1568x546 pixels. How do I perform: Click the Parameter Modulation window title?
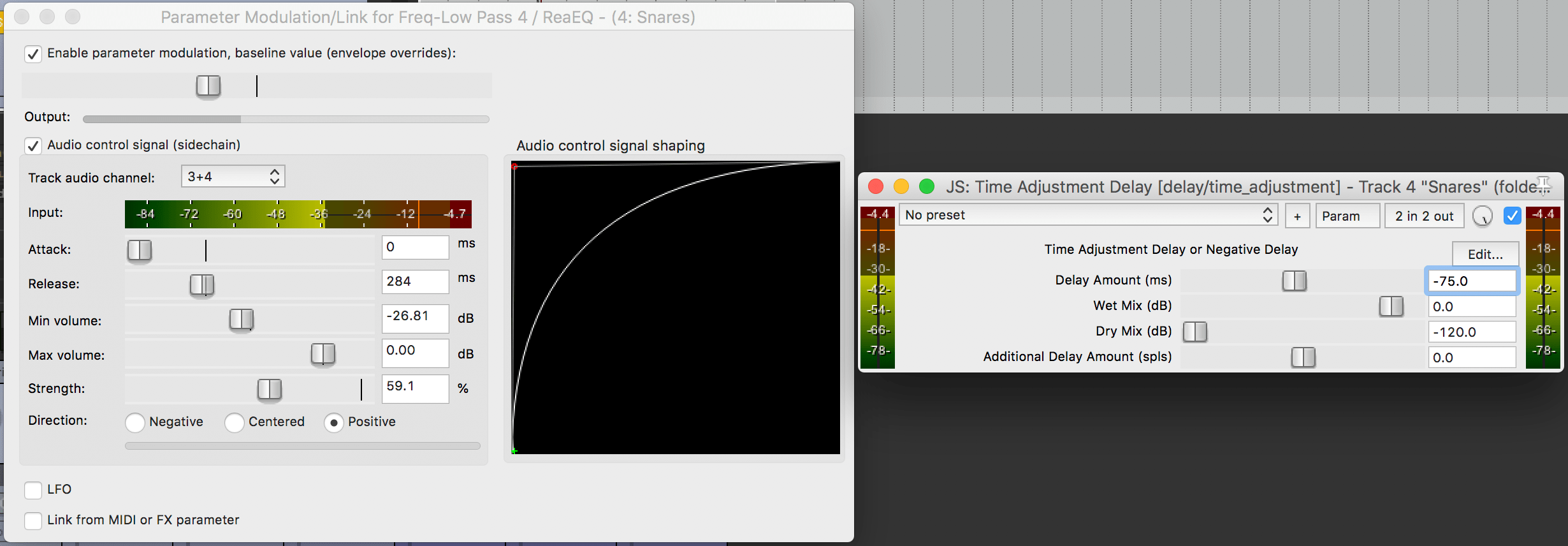click(x=428, y=17)
